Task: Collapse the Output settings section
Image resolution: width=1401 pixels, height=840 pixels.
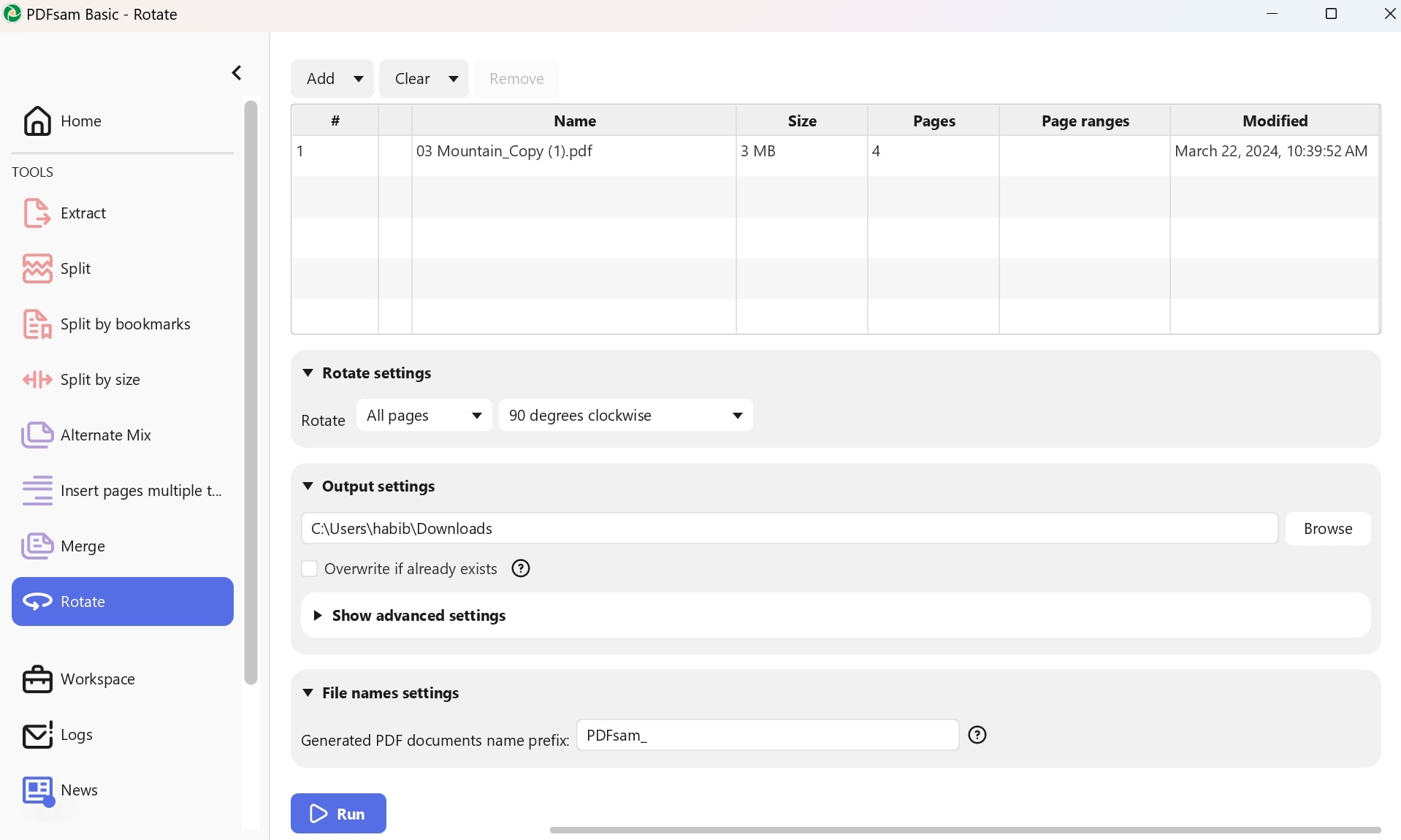Action: tap(308, 486)
